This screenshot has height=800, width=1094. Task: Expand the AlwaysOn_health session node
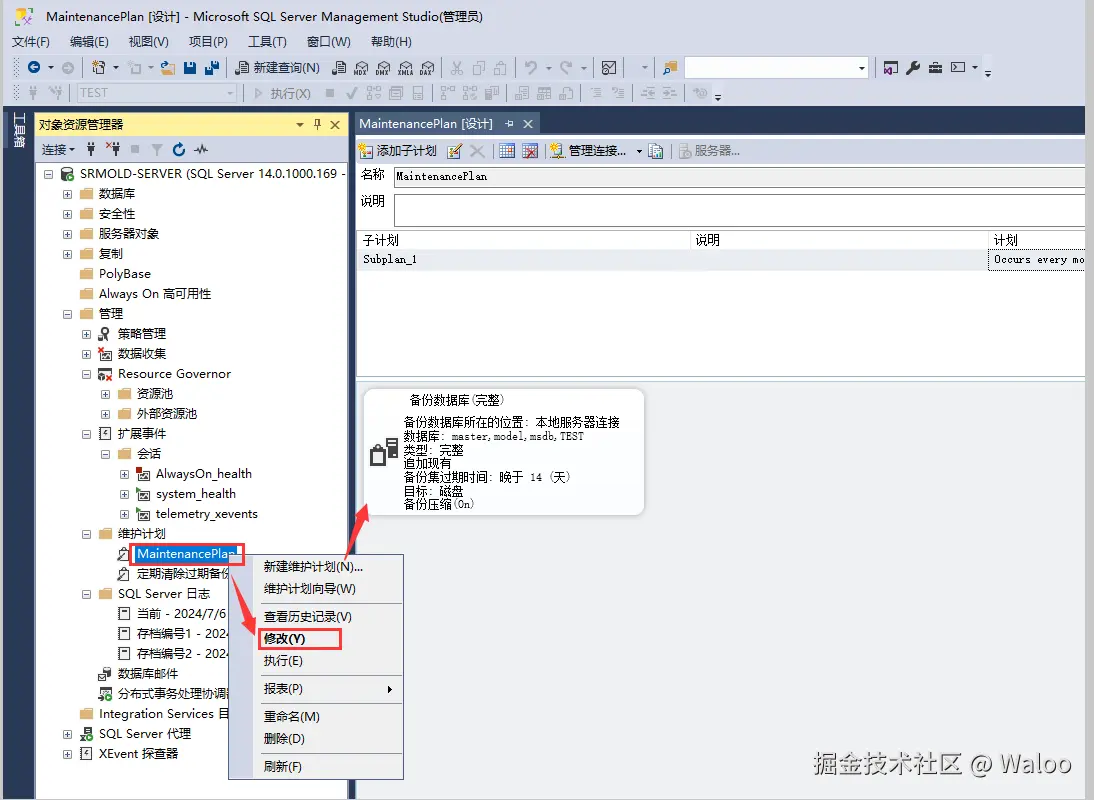click(124, 474)
